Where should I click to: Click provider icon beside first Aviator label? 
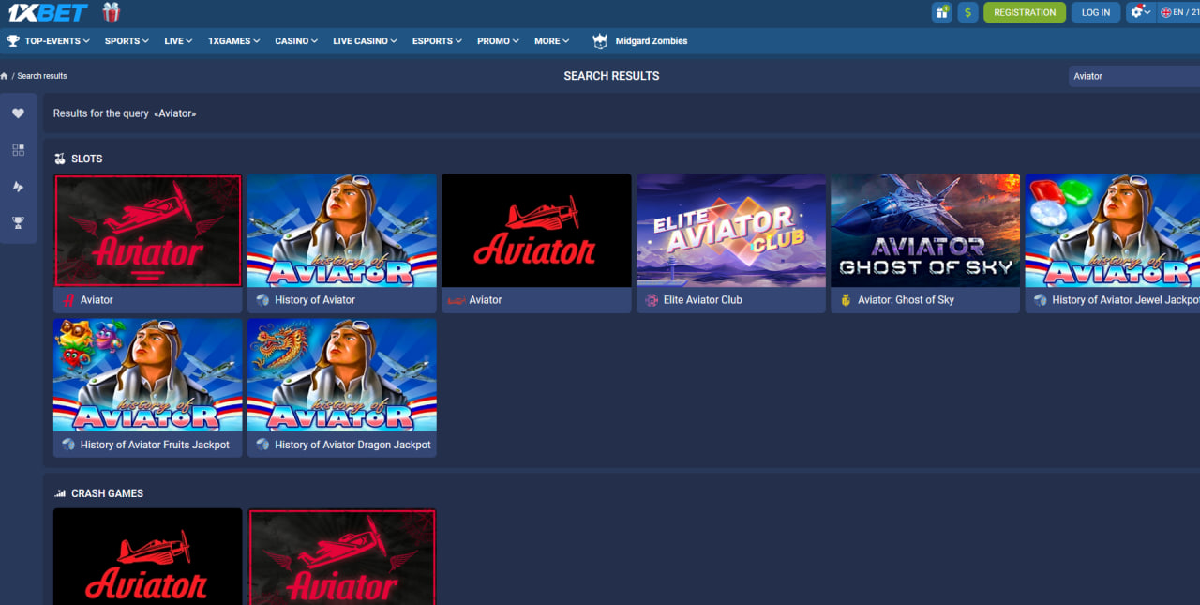point(68,300)
